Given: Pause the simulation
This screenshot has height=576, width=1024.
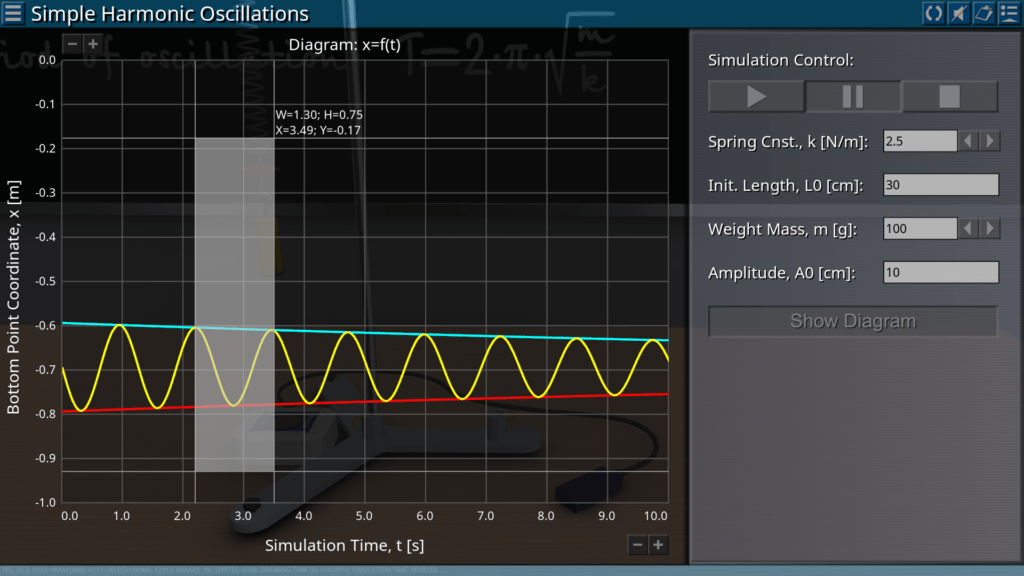Looking at the screenshot, I should point(853,96).
